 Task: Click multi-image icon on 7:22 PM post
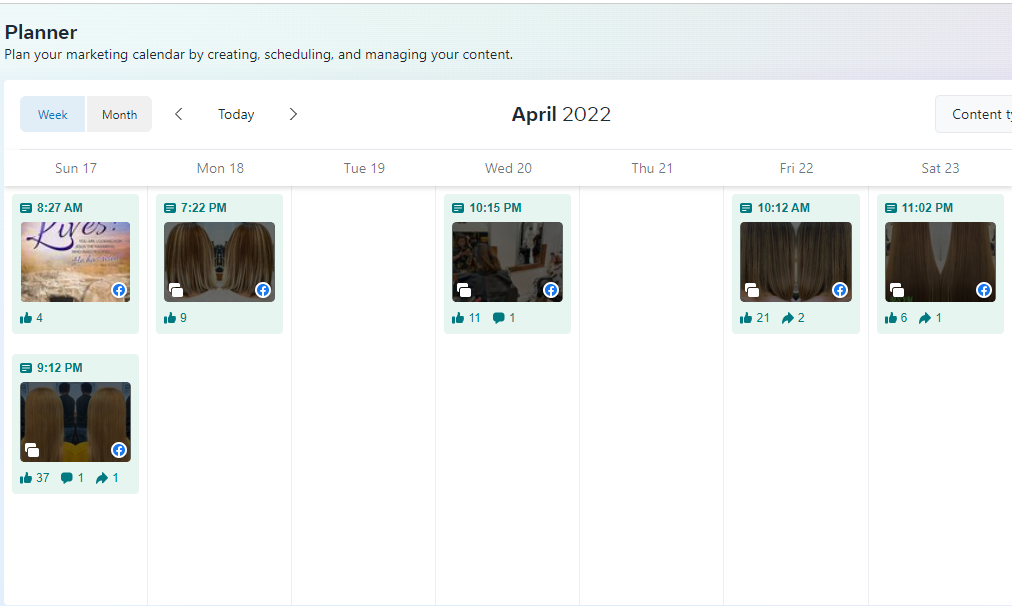pyautogui.click(x=176, y=290)
